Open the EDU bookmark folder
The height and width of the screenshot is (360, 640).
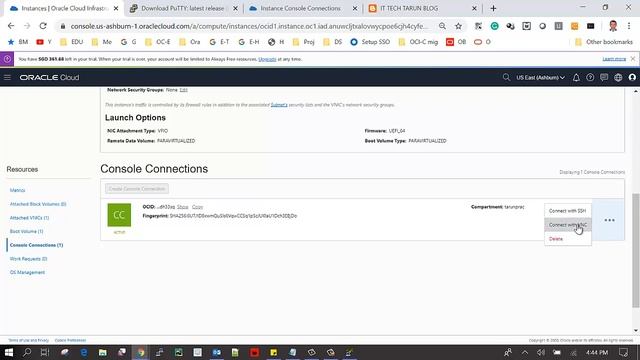71,42
